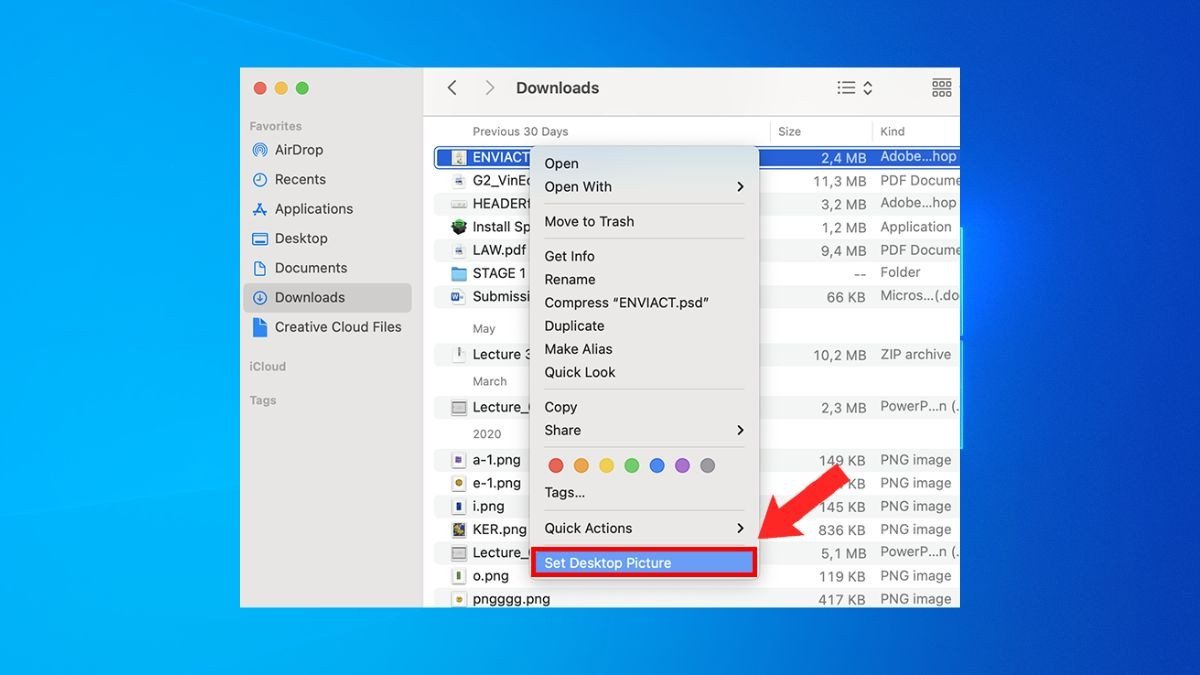The height and width of the screenshot is (675, 1200).
Task: Apply the green color tag
Action: click(632, 466)
